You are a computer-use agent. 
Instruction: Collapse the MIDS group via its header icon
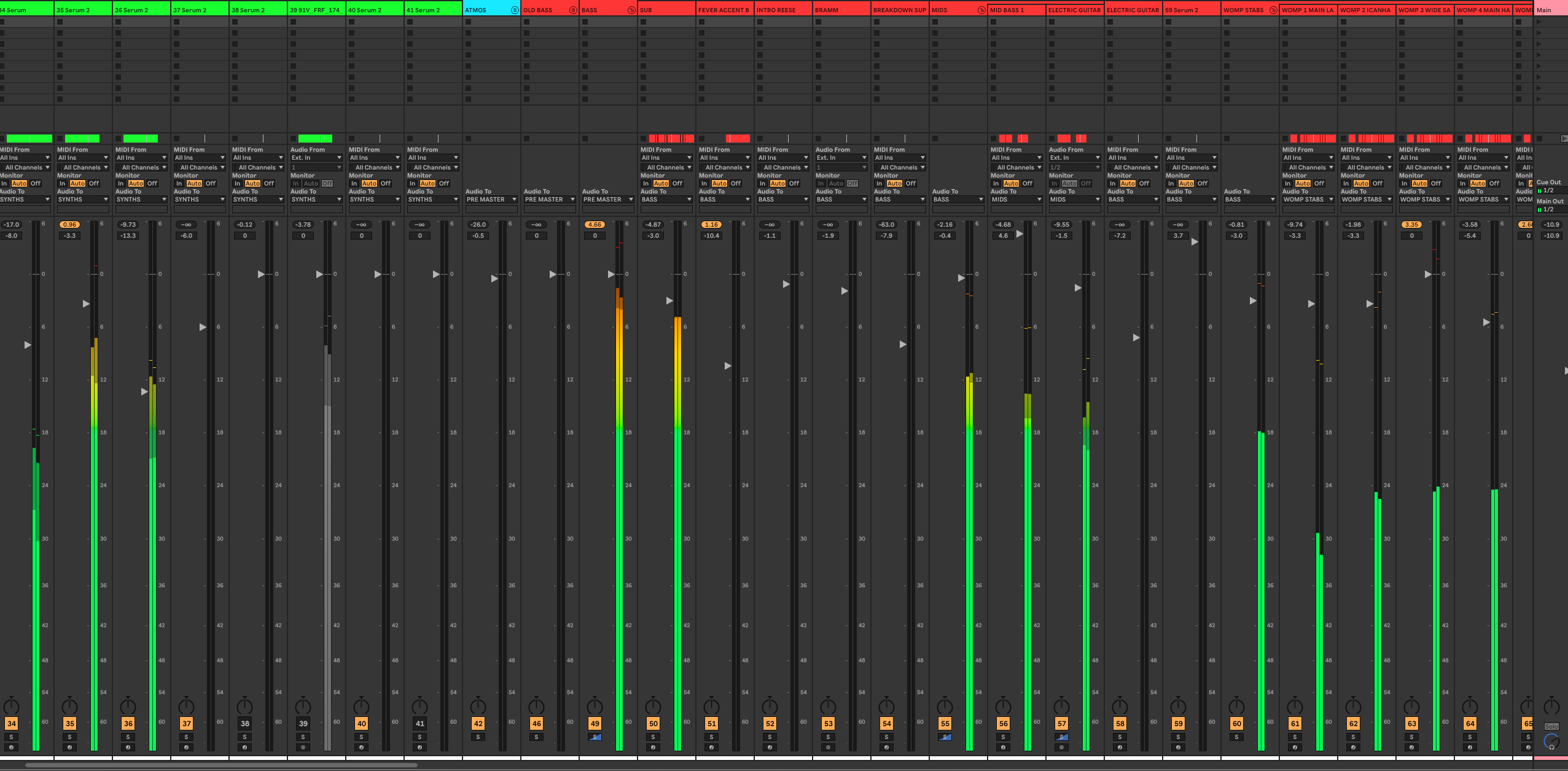tap(981, 10)
